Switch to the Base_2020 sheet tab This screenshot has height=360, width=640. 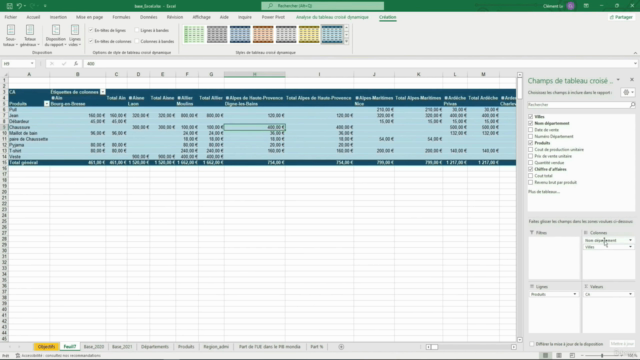click(x=94, y=347)
